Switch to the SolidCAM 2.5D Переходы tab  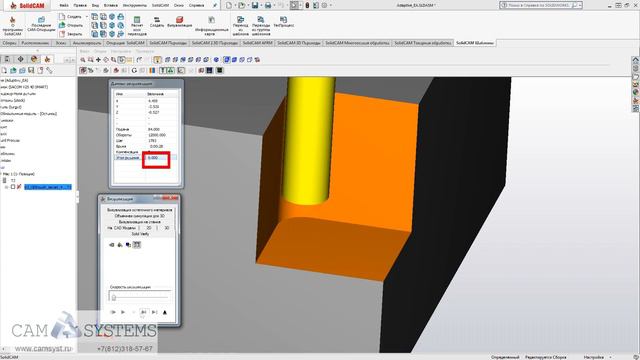click(x=215, y=43)
